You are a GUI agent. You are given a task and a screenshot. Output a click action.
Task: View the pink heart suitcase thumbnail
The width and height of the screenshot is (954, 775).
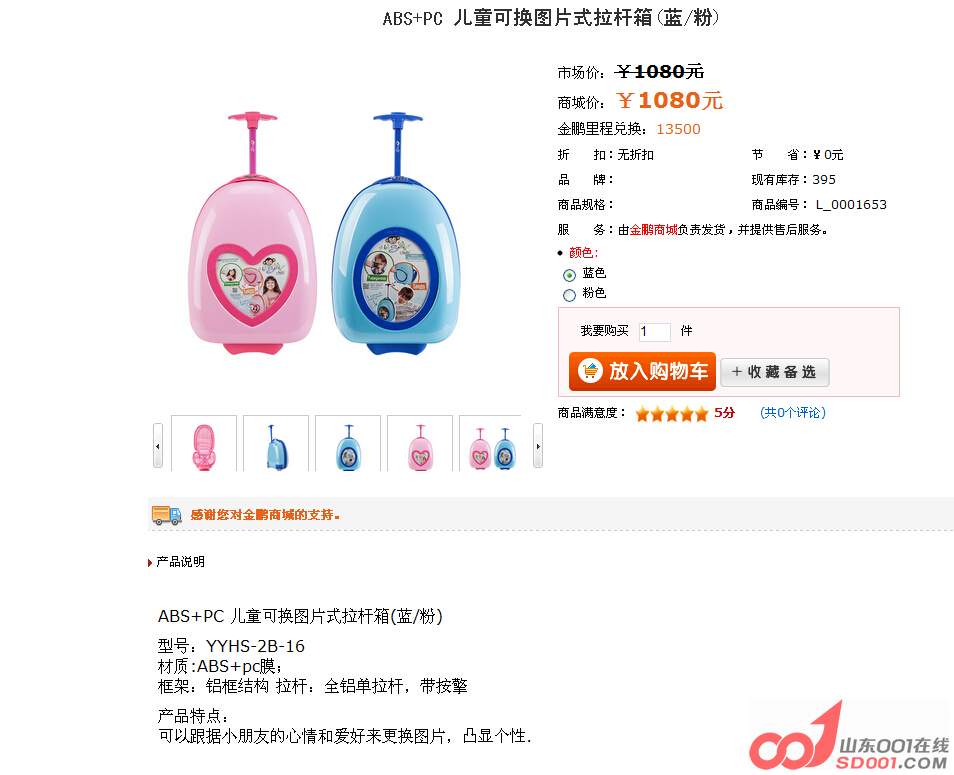tap(420, 444)
